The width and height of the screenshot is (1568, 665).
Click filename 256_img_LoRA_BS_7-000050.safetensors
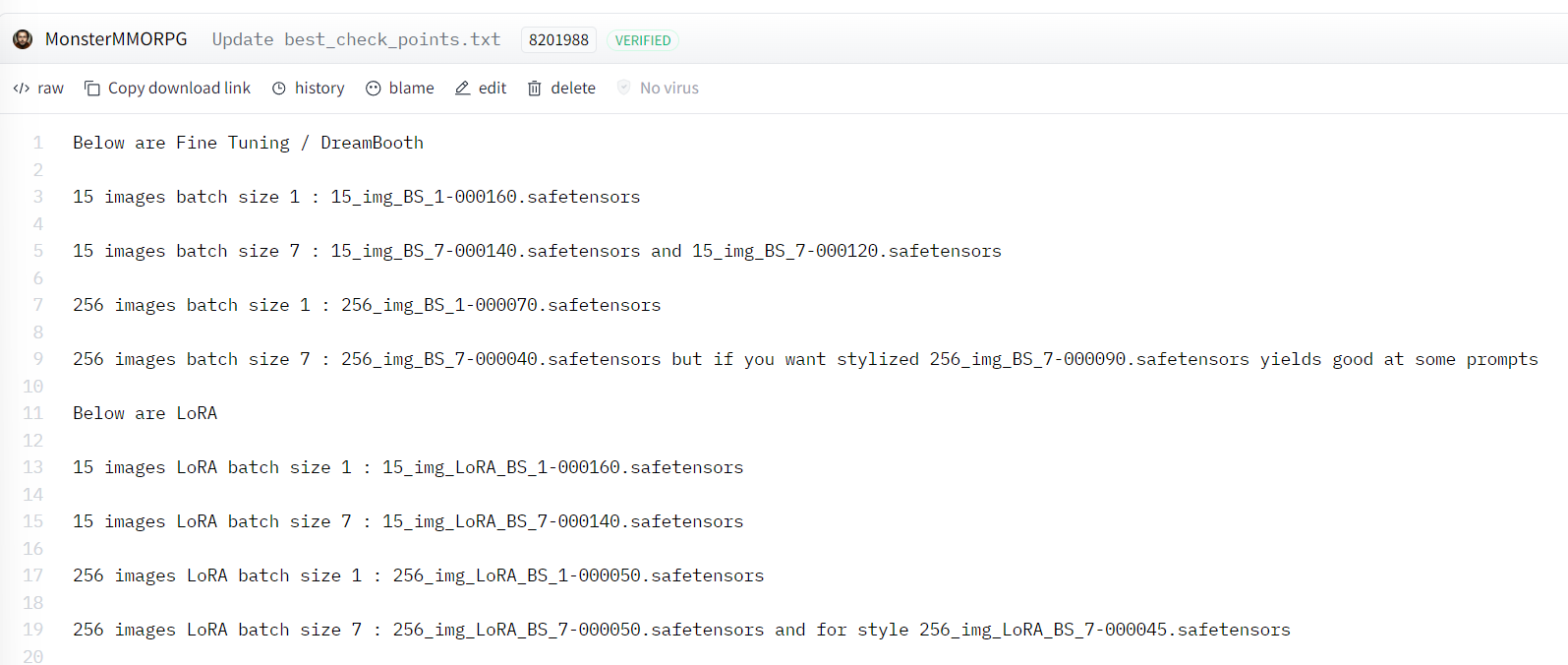(x=578, y=630)
